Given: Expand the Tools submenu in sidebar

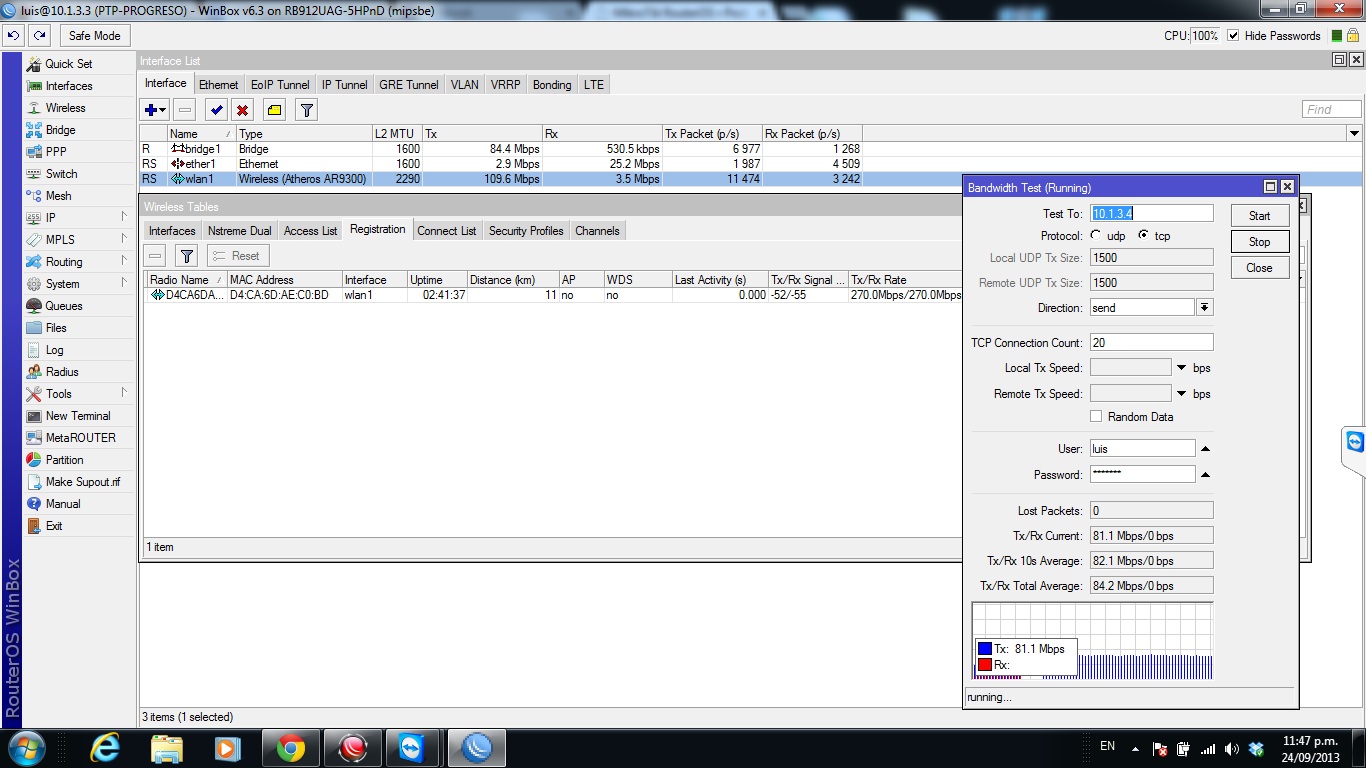Looking at the screenshot, I should tap(124, 393).
